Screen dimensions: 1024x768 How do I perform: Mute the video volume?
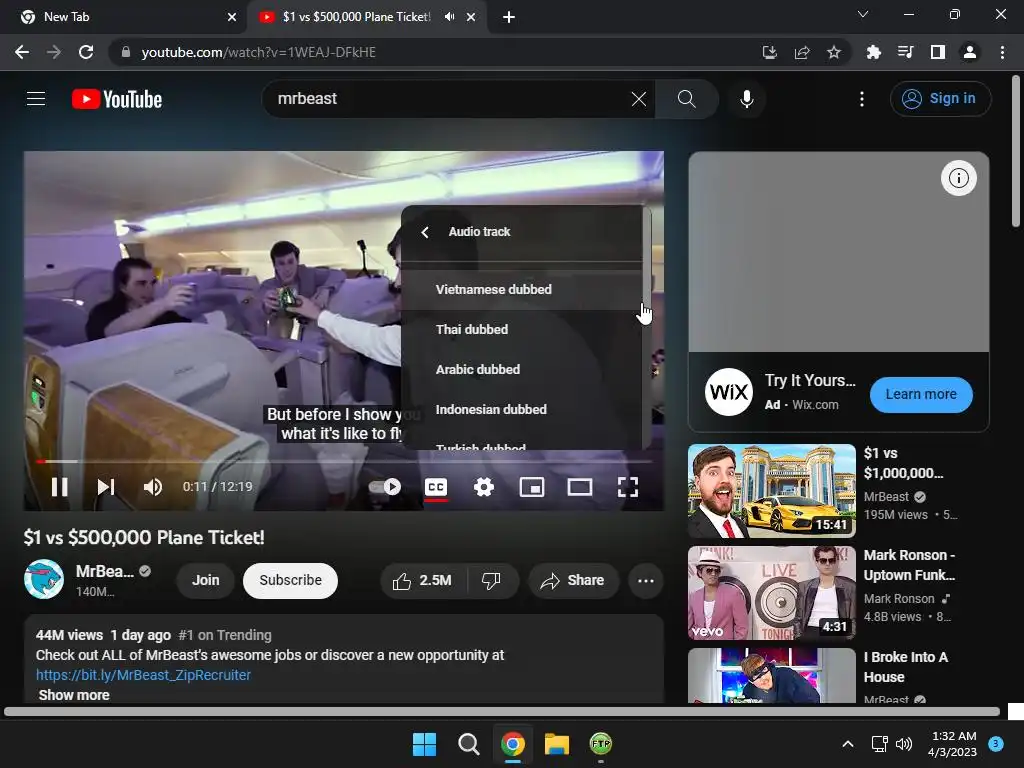153,487
